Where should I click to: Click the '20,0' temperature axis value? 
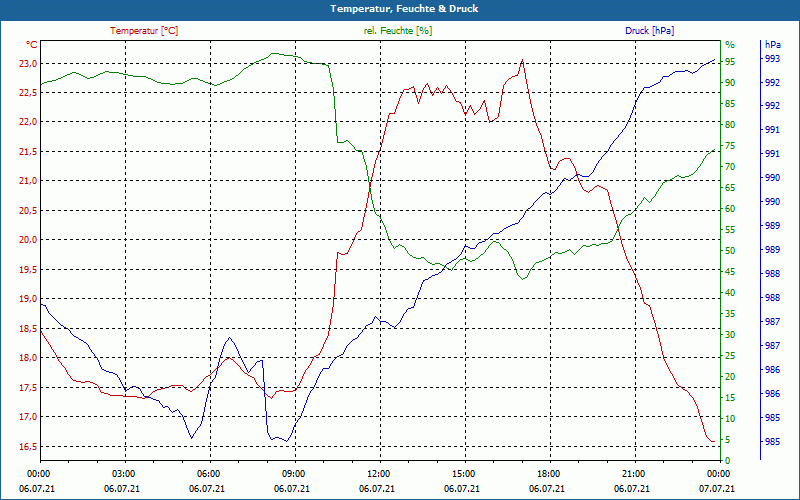coord(28,240)
